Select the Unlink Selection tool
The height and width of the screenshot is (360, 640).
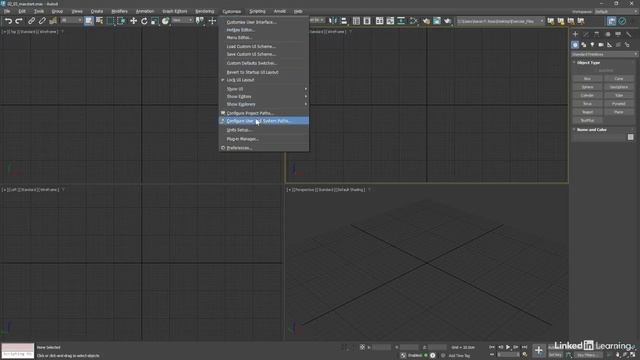pyautogui.click(x=42, y=21)
